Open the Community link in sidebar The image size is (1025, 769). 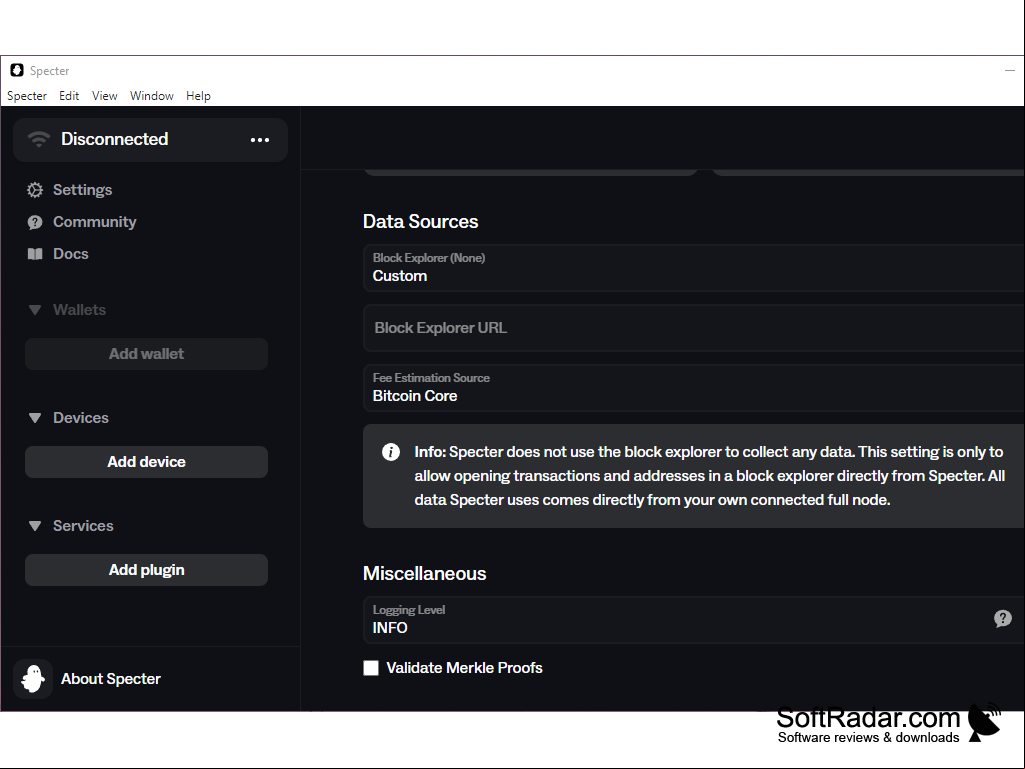pyautogui.click(x=95, y=222)
